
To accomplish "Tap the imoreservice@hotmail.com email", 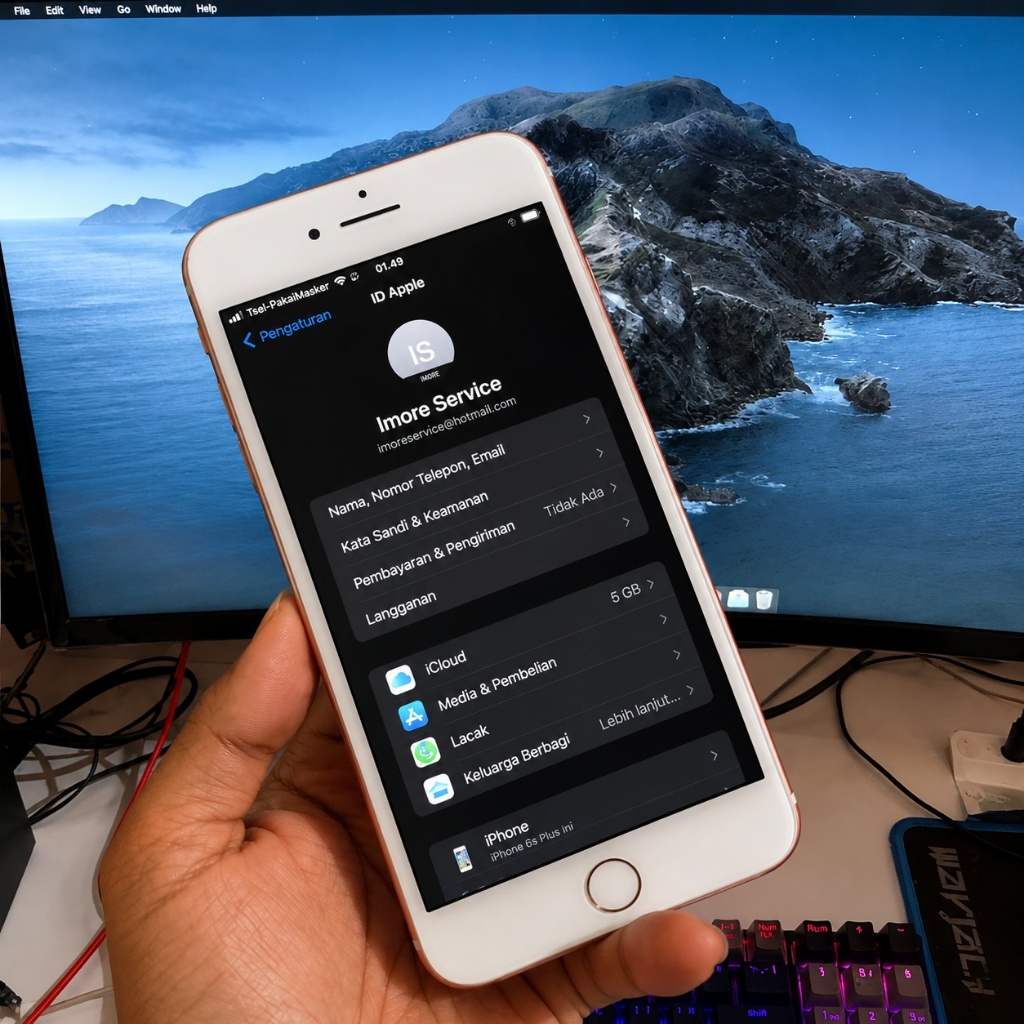I will [447, 424].
